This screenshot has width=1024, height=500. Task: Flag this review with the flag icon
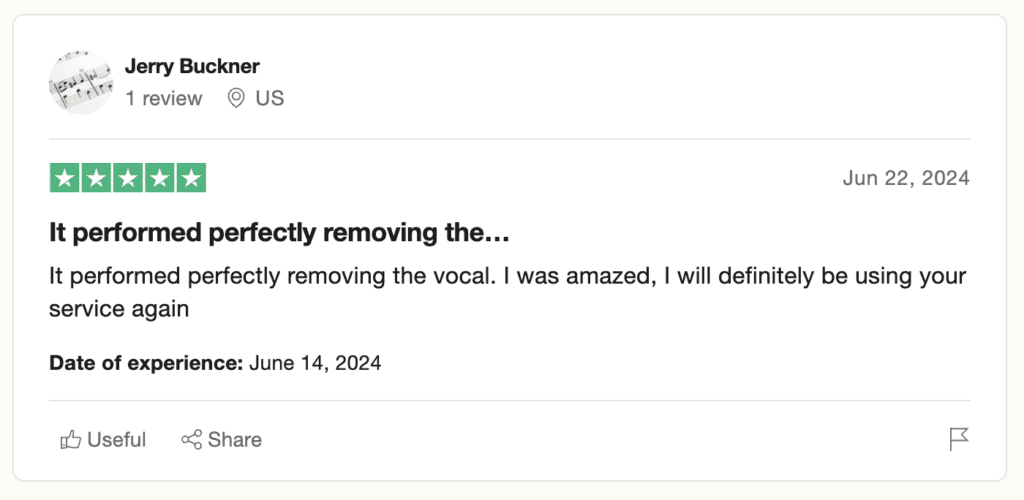point(959,439)
